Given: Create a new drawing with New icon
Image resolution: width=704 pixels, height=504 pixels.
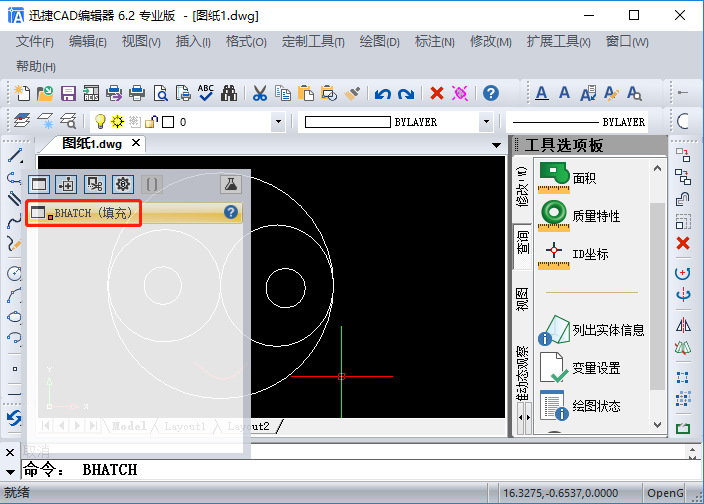Looking at the screenshot, I should click(x=22, y=93).
